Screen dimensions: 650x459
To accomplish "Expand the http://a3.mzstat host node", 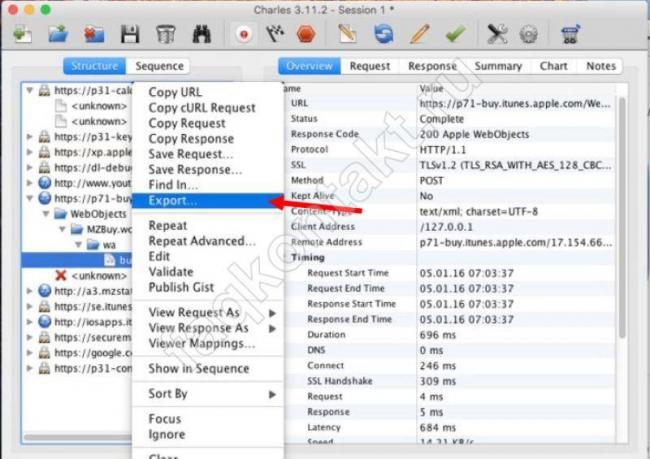I will pos(29,291).
